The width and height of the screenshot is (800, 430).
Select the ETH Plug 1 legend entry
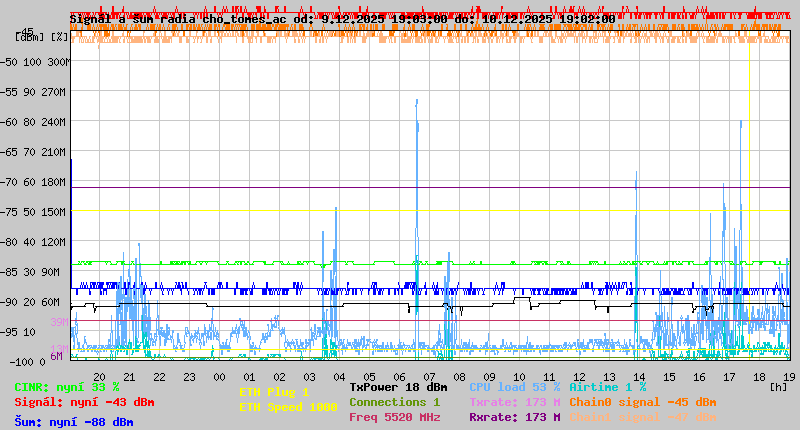(274, 392)
